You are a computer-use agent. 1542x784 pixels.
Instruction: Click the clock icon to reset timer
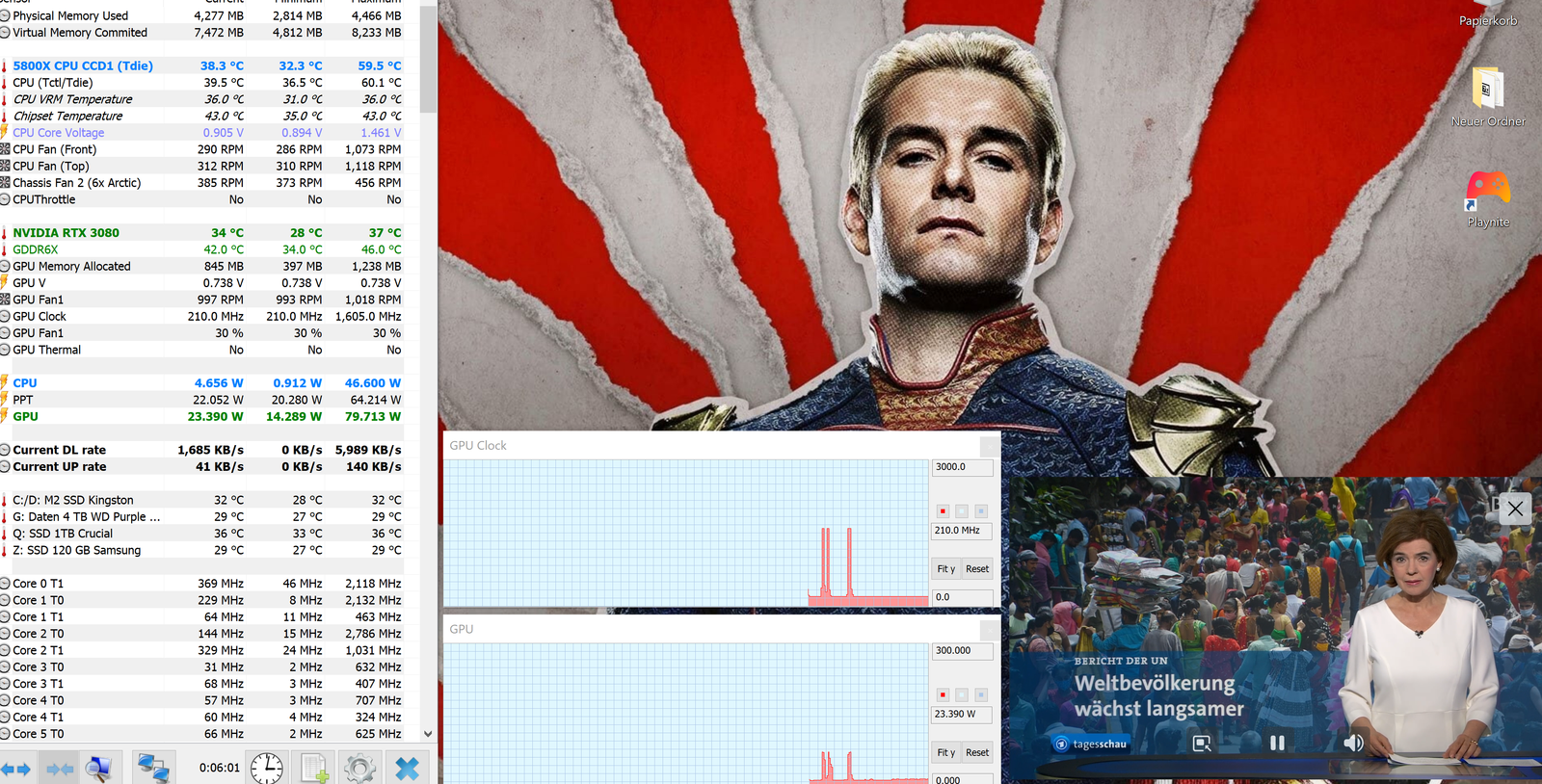point(267,769)
